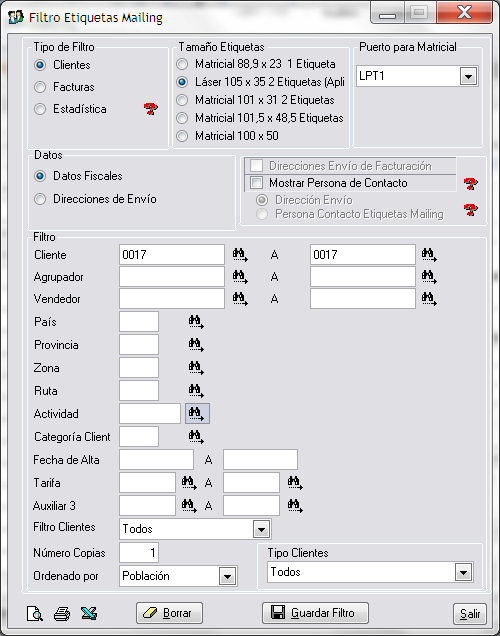
Task: Click the Número Copias input field
Action: coord(139,553)
